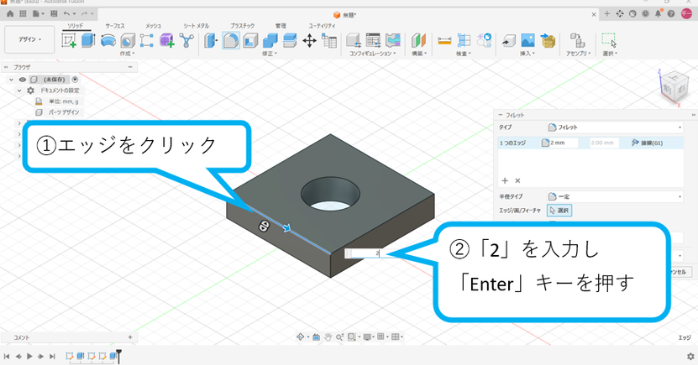Show the Data Panel grid icon
The image size is (698, 365).
23,14
